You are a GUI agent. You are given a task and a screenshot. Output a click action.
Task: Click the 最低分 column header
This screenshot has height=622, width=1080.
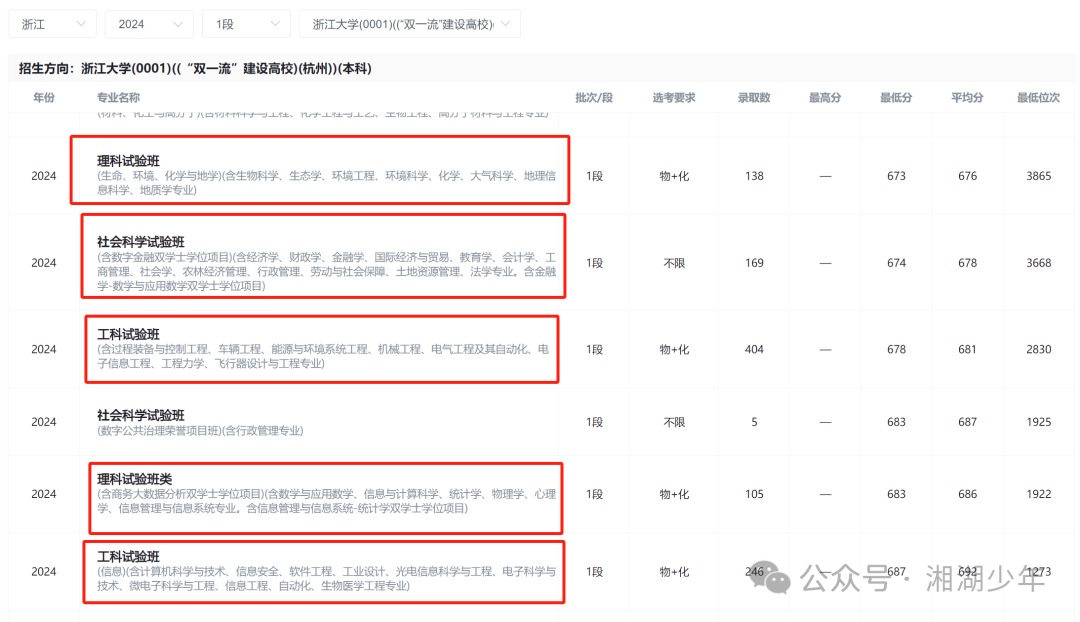click(896, 98)
